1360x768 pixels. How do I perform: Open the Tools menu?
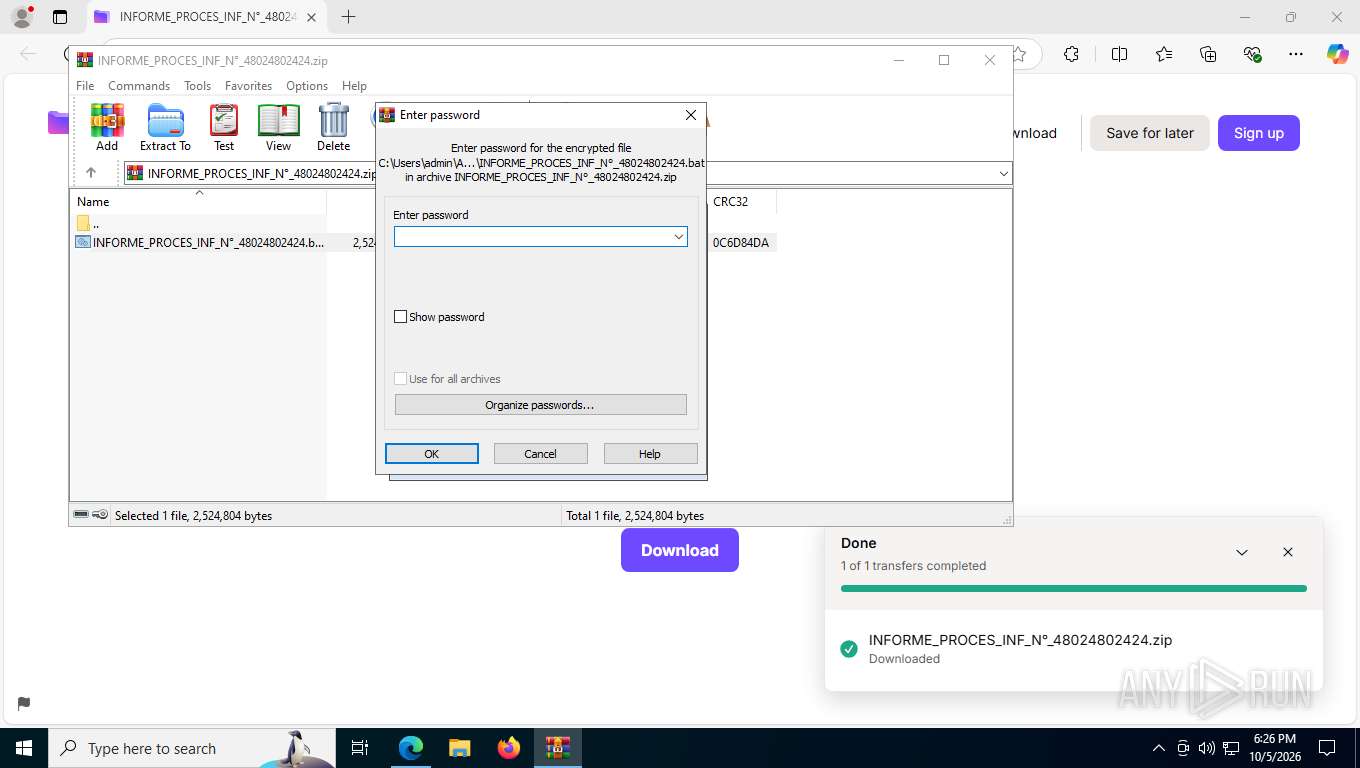(x=197, y=86)
